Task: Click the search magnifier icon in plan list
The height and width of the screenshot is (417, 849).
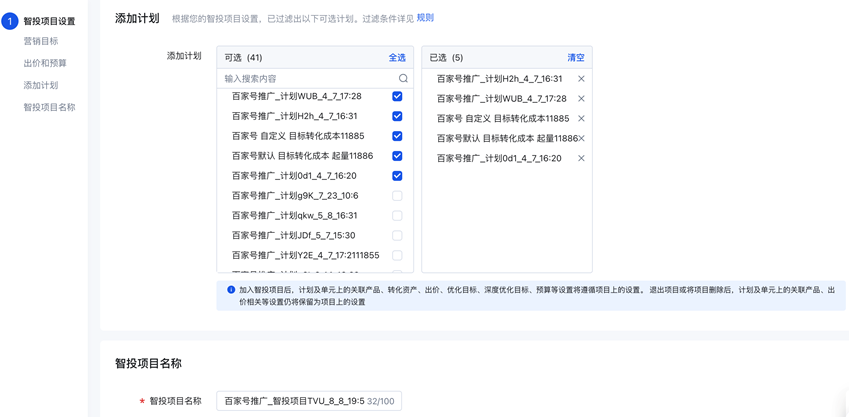Action: (403, 78)
